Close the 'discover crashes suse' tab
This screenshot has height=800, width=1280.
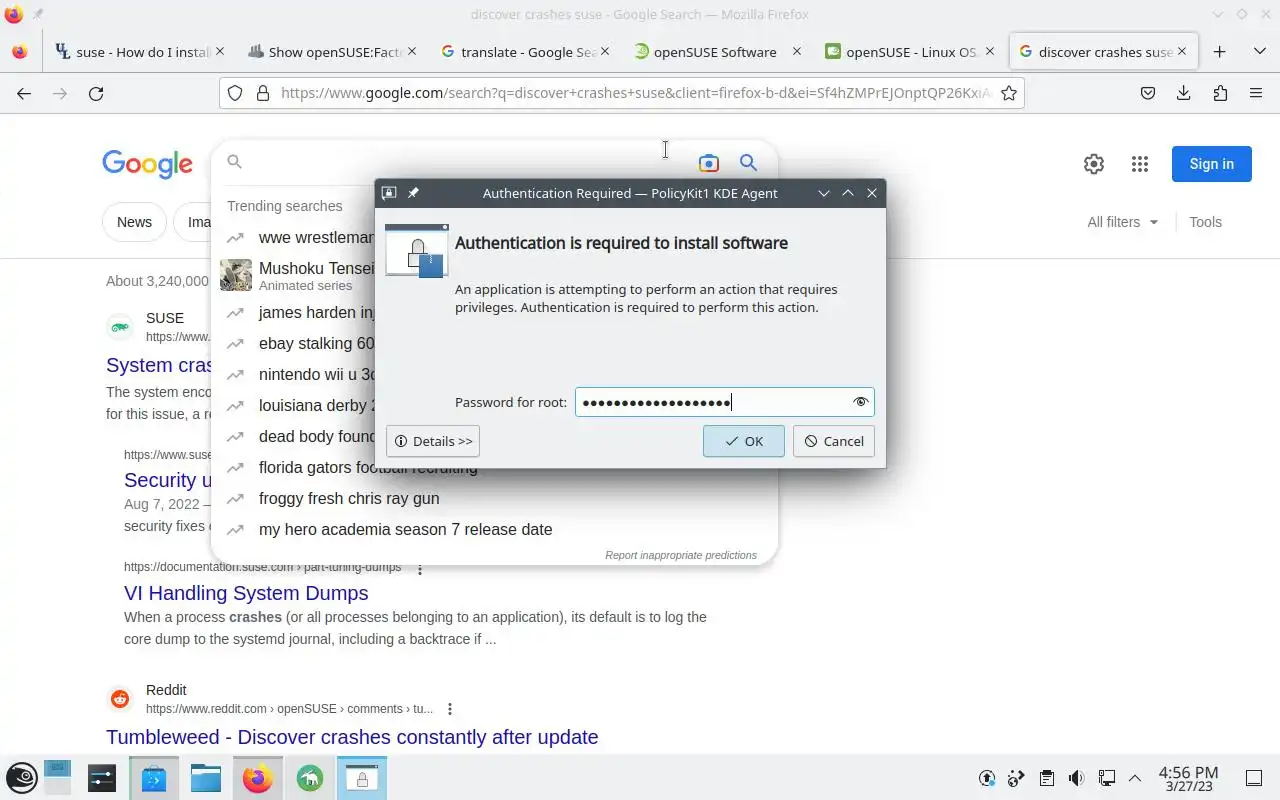1182,51
